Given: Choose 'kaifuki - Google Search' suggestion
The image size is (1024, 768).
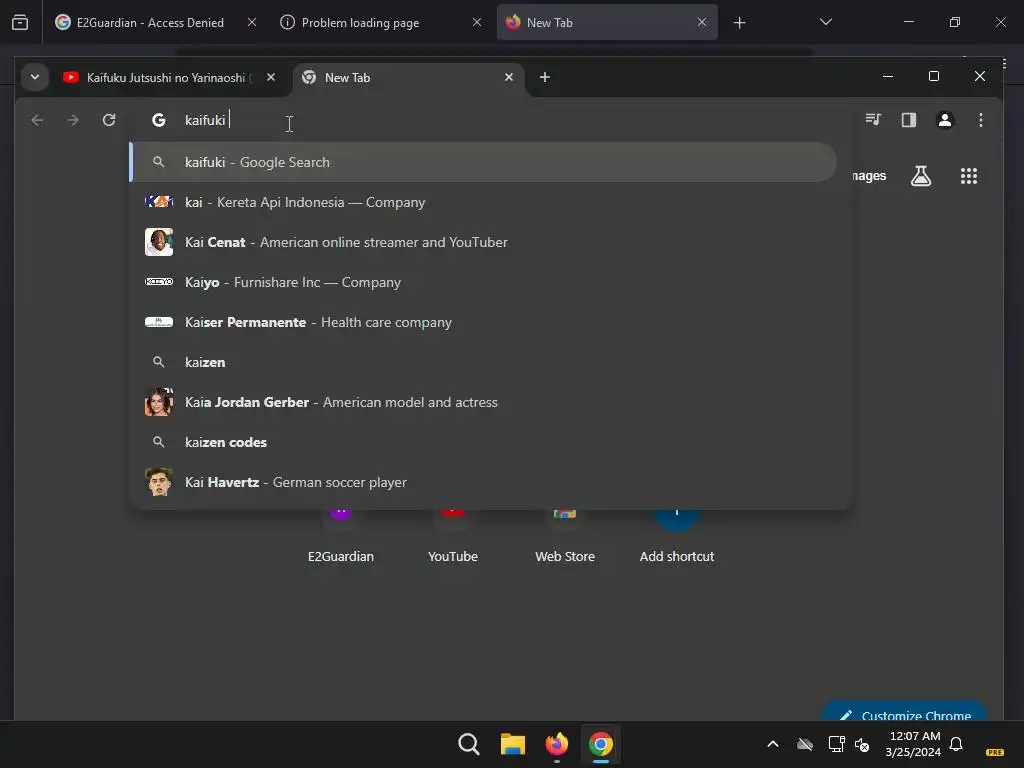Looking at the screenshot, I should (x=483, y=162).
